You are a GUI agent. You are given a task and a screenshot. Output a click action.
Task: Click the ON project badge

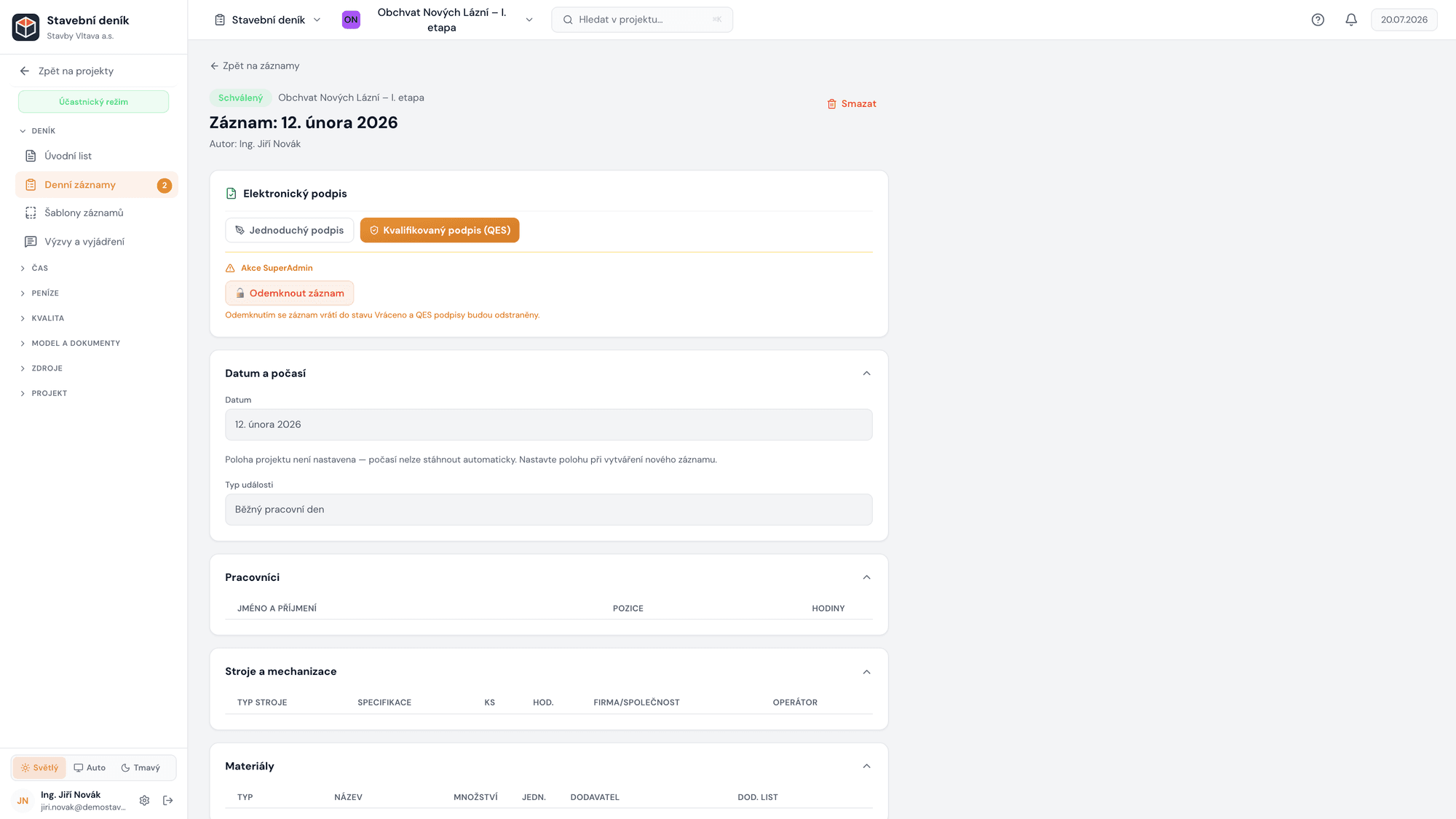[x=351, y=20]
